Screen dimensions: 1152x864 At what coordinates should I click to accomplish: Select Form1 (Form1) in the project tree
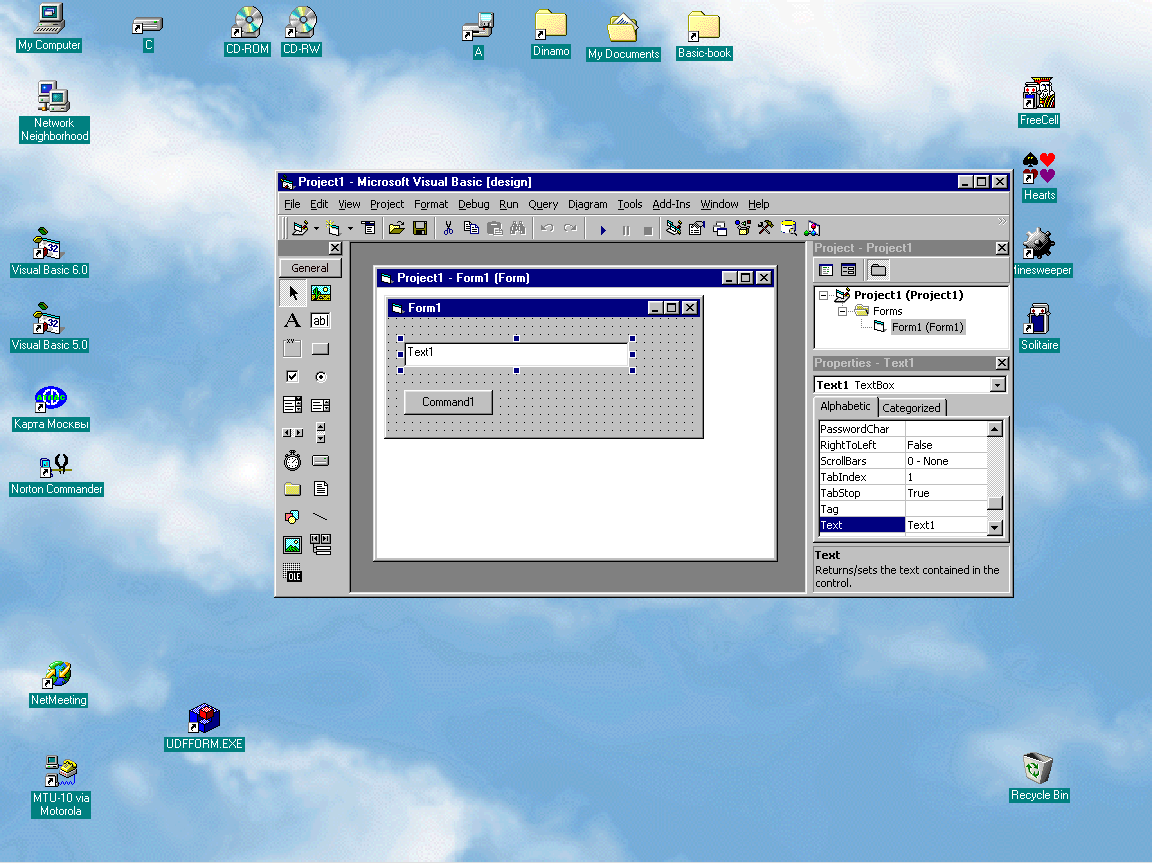927,328
